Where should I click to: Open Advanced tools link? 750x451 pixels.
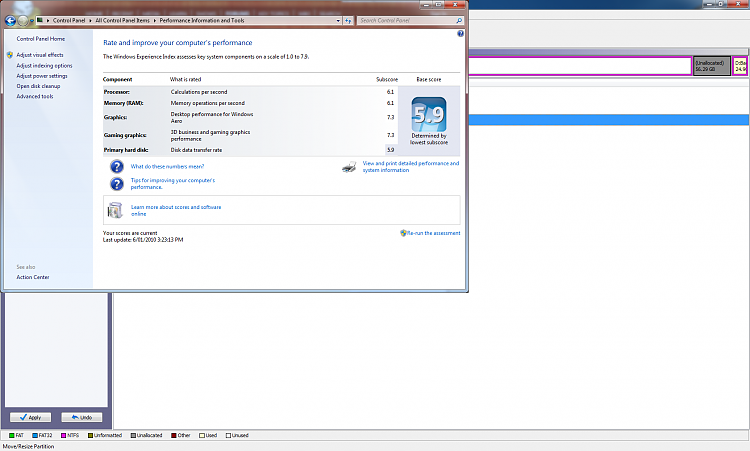point(35,96)
